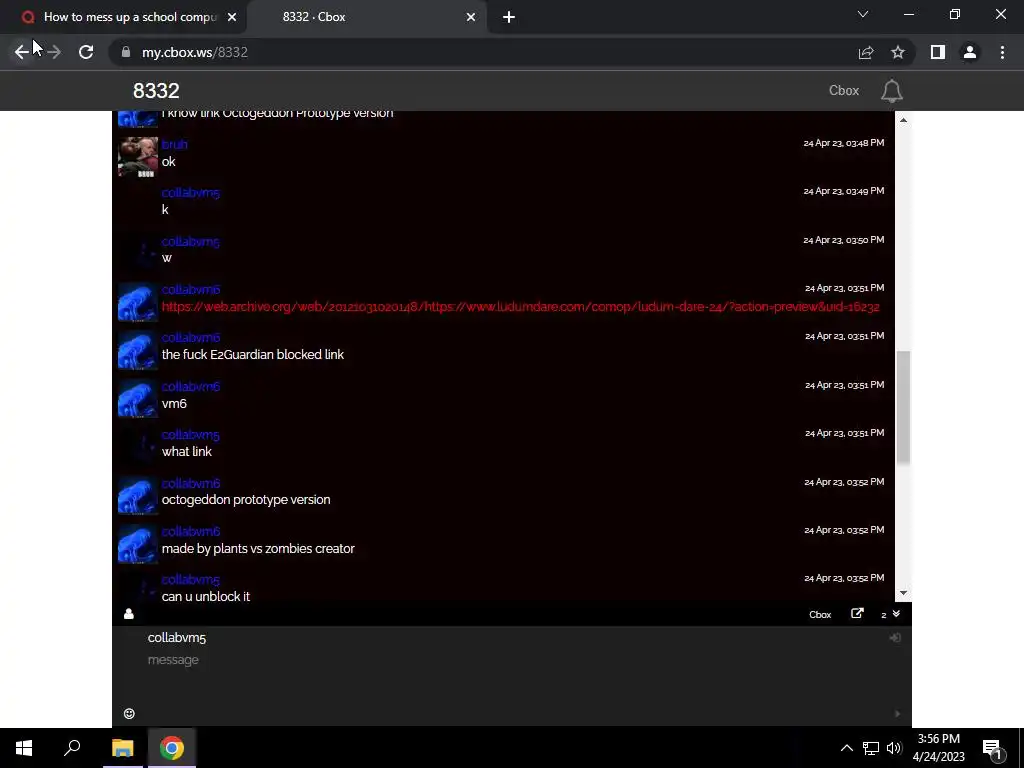Open the Windows Start menu
This screenshot has height=768, width=1024.
[x=24, y=748]
